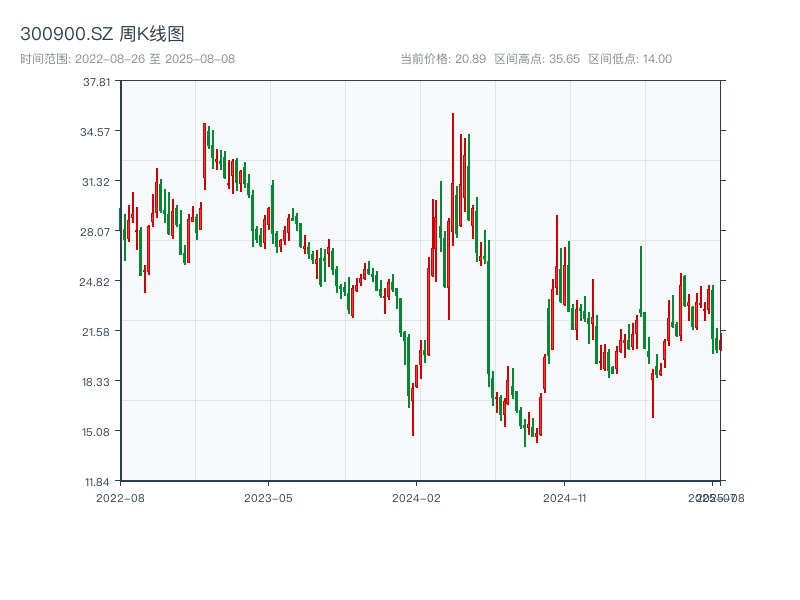Select the 2024-02 x-axis date marker
800x600 pixels.
pyautogui.click(x=417, y=497)
